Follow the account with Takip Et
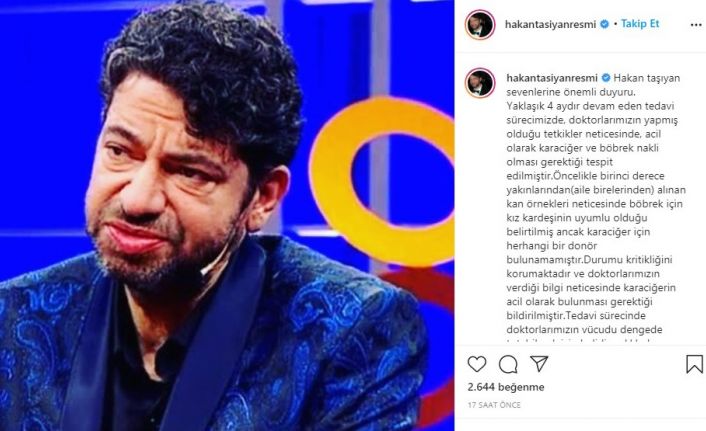This screenshot has width=706, height=431. [640, 23]
